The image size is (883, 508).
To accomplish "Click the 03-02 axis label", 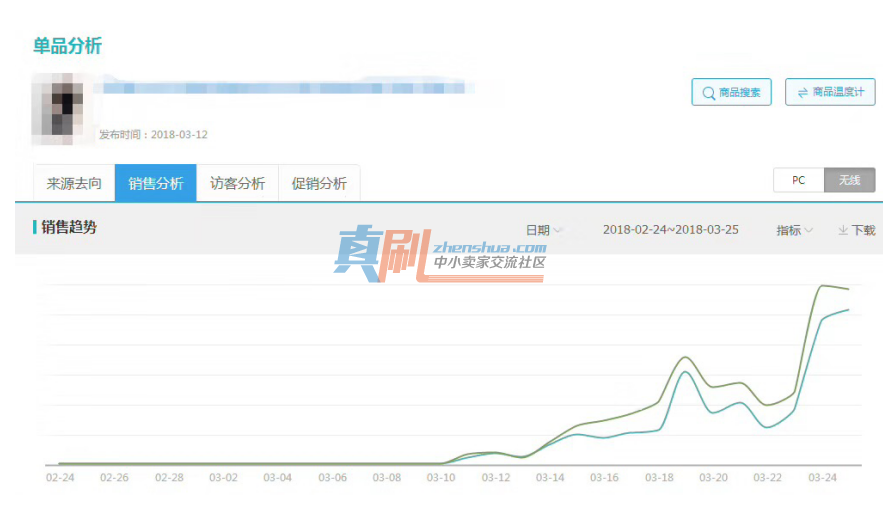I will pos(223,478).
